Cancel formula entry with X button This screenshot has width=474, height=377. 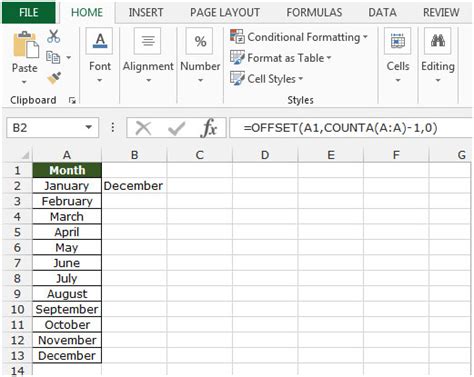coord(143,128)
